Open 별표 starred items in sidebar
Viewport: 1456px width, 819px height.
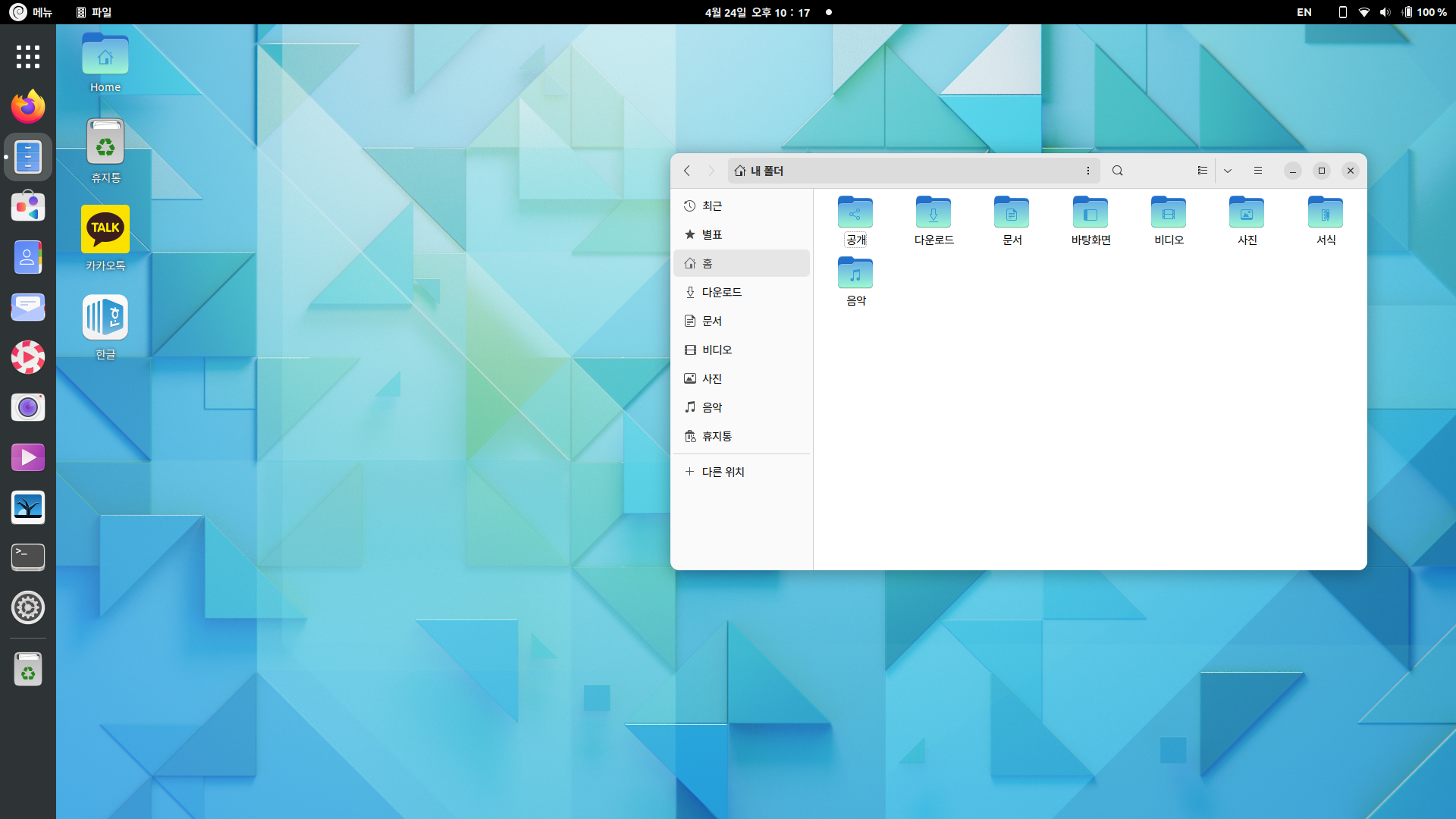point(711,235)
